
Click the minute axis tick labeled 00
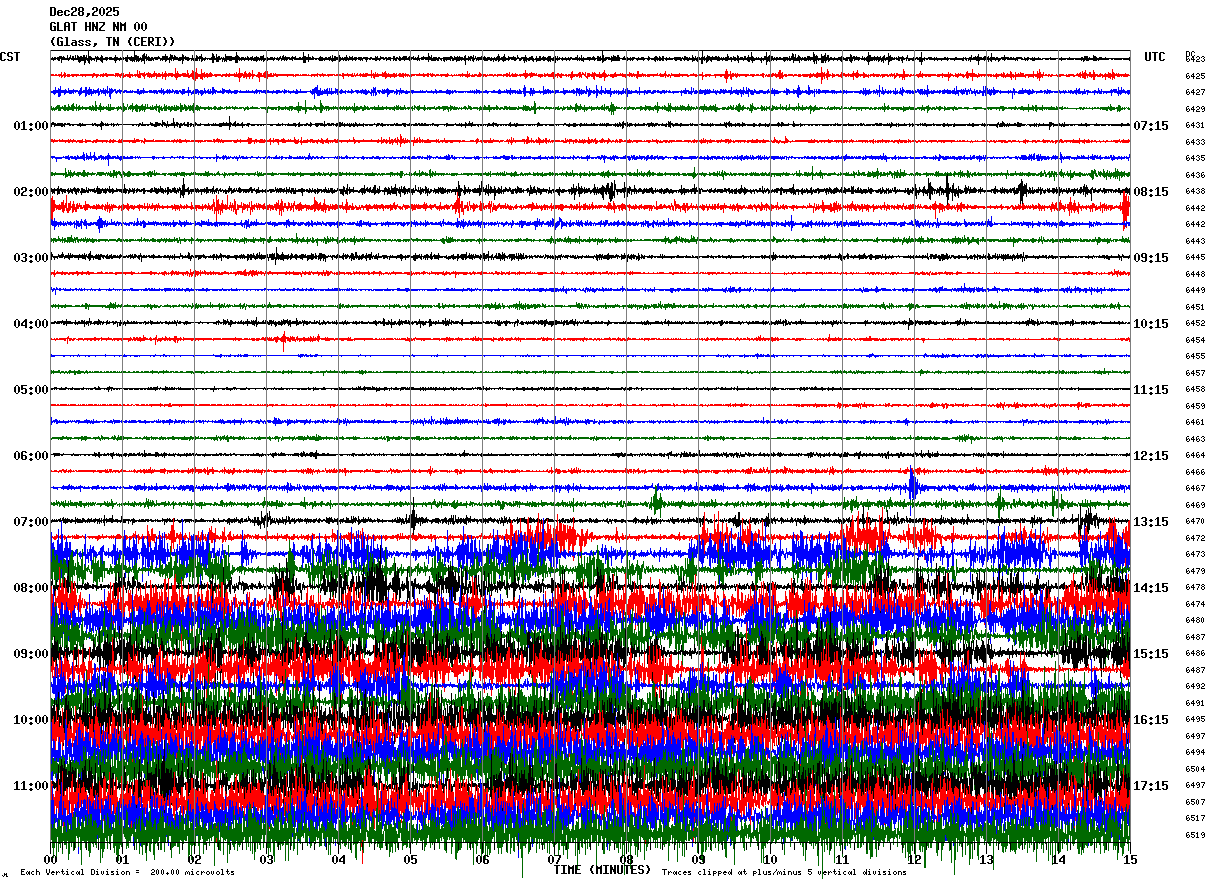tap(50, 860)
